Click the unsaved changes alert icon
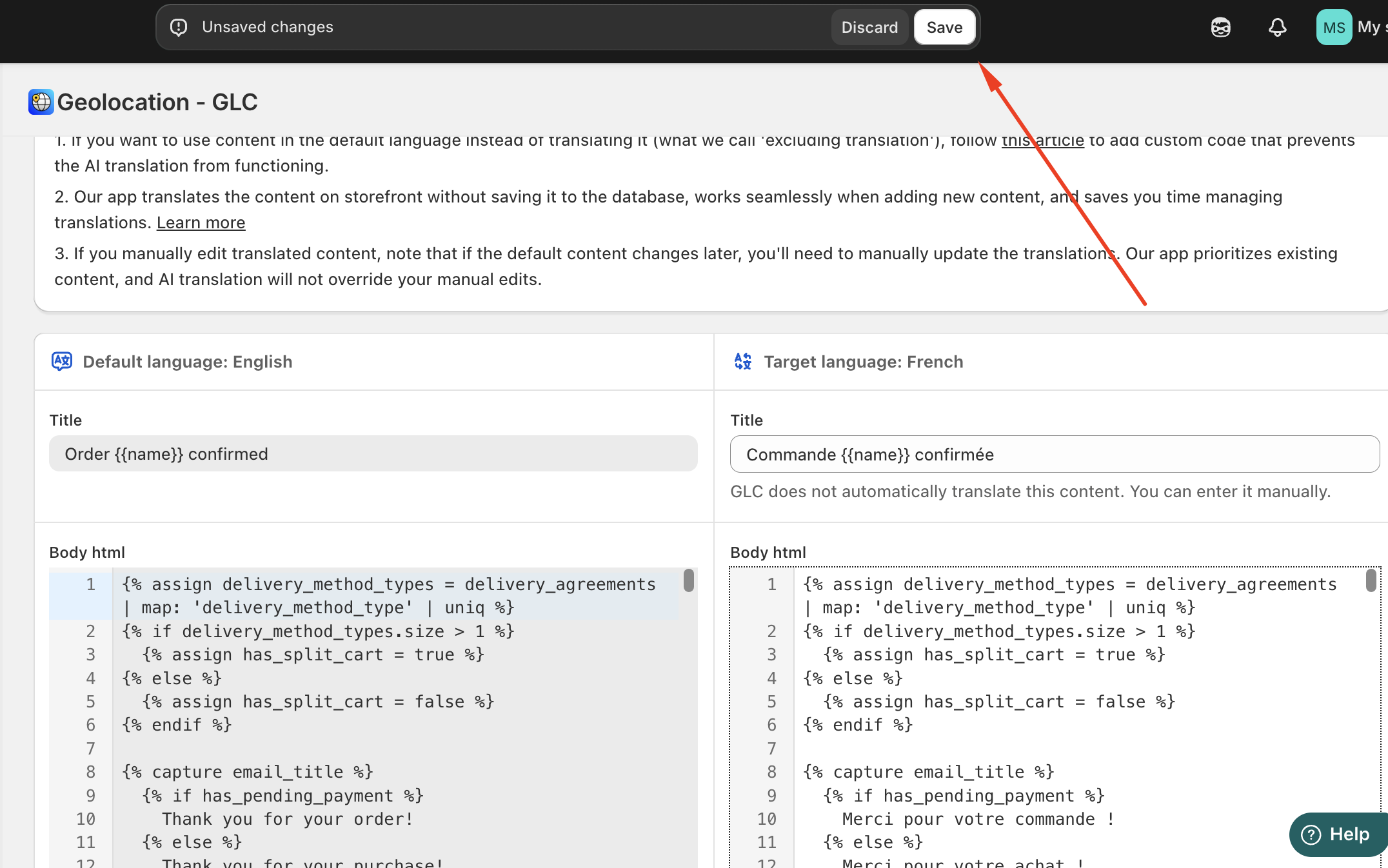 coord(179,27)
